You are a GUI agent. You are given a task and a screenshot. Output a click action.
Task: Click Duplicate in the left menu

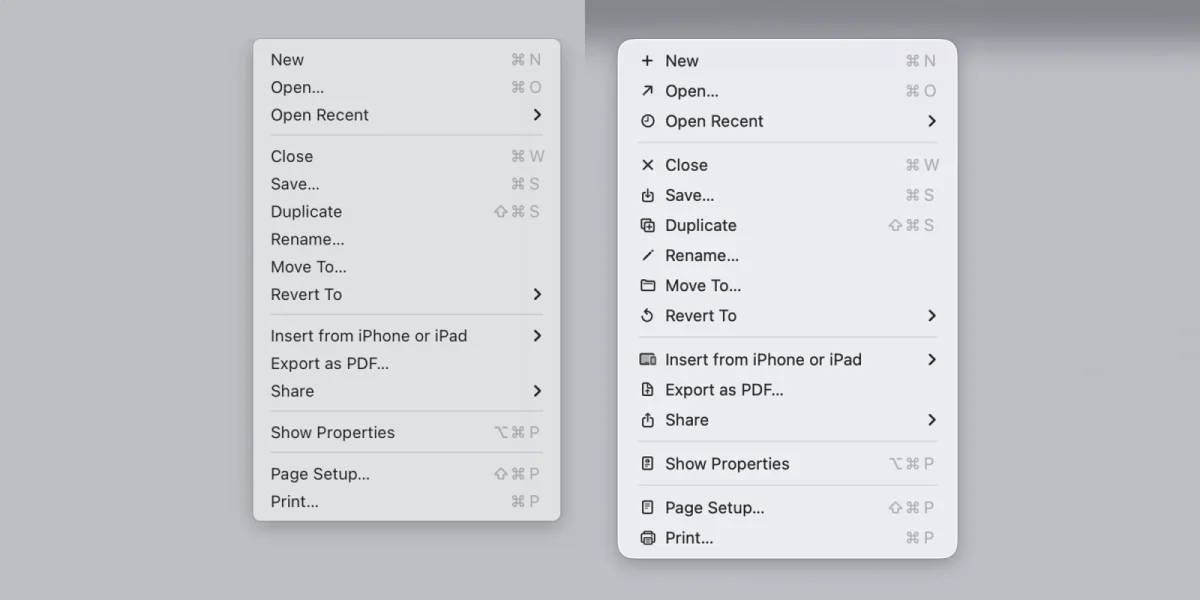point(306,211)
